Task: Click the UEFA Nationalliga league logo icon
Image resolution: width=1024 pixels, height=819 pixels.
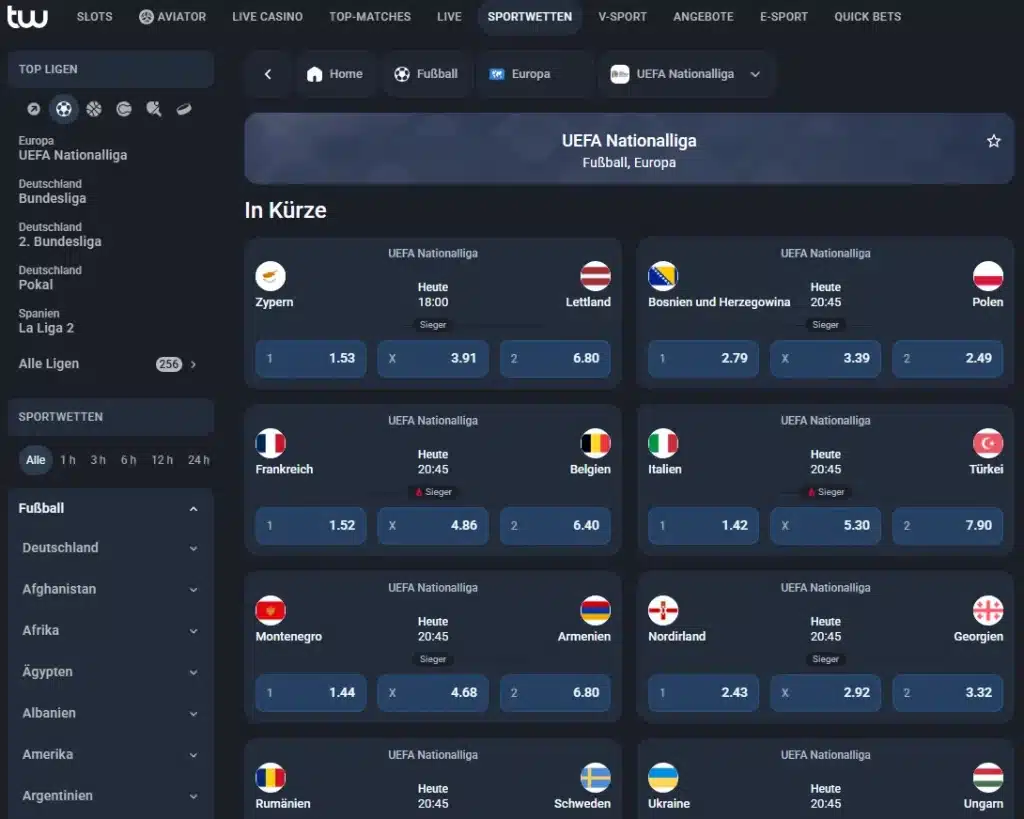Action: tap(619, 74)
